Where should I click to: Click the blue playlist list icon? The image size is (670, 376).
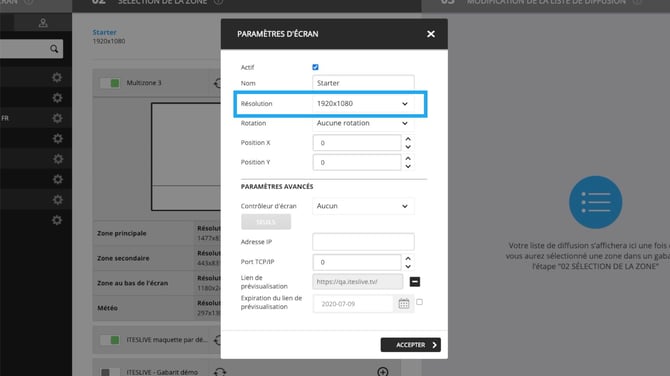pyautogui.click(x=596, y=202)
